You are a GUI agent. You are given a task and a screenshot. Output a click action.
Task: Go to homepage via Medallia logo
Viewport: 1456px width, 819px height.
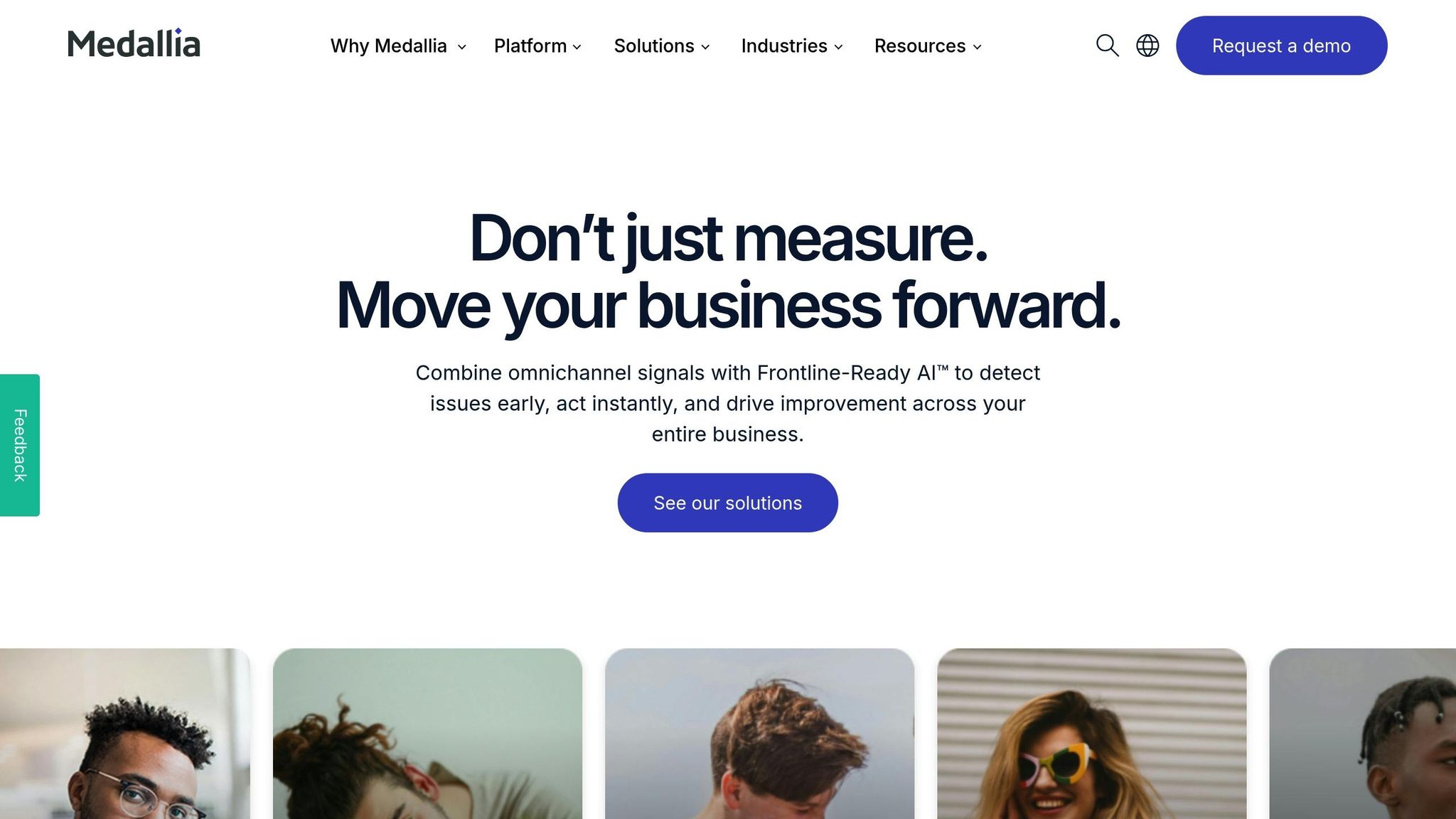[x=134, y=43]
